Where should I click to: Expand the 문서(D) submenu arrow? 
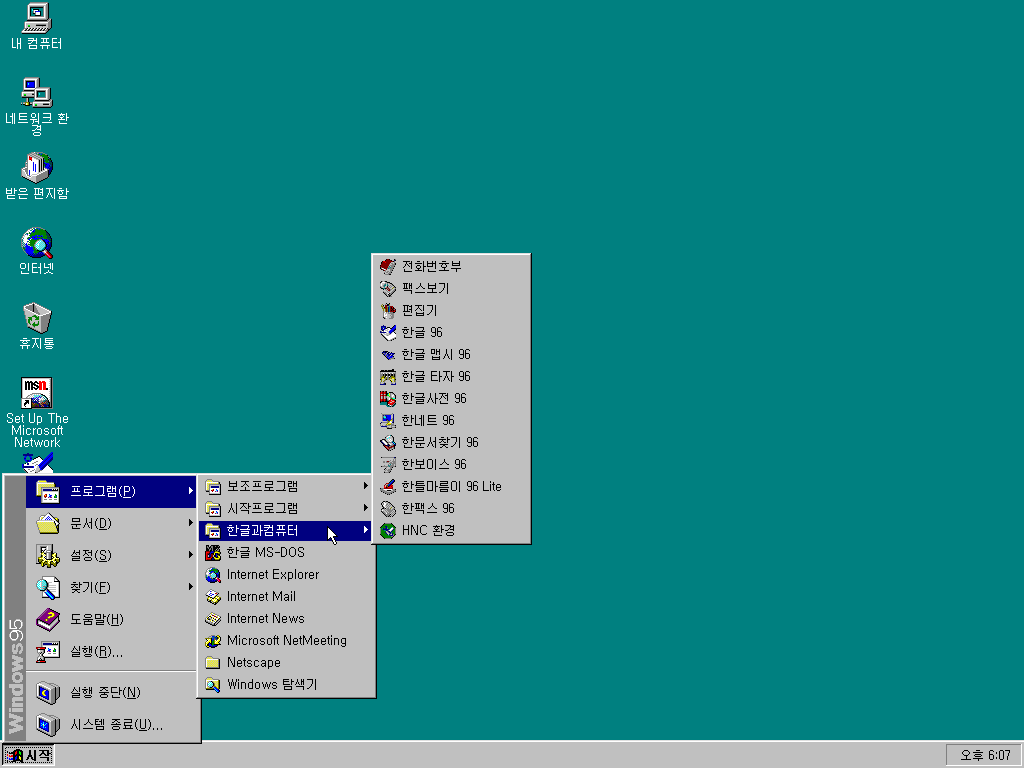[x=191, y=522]
